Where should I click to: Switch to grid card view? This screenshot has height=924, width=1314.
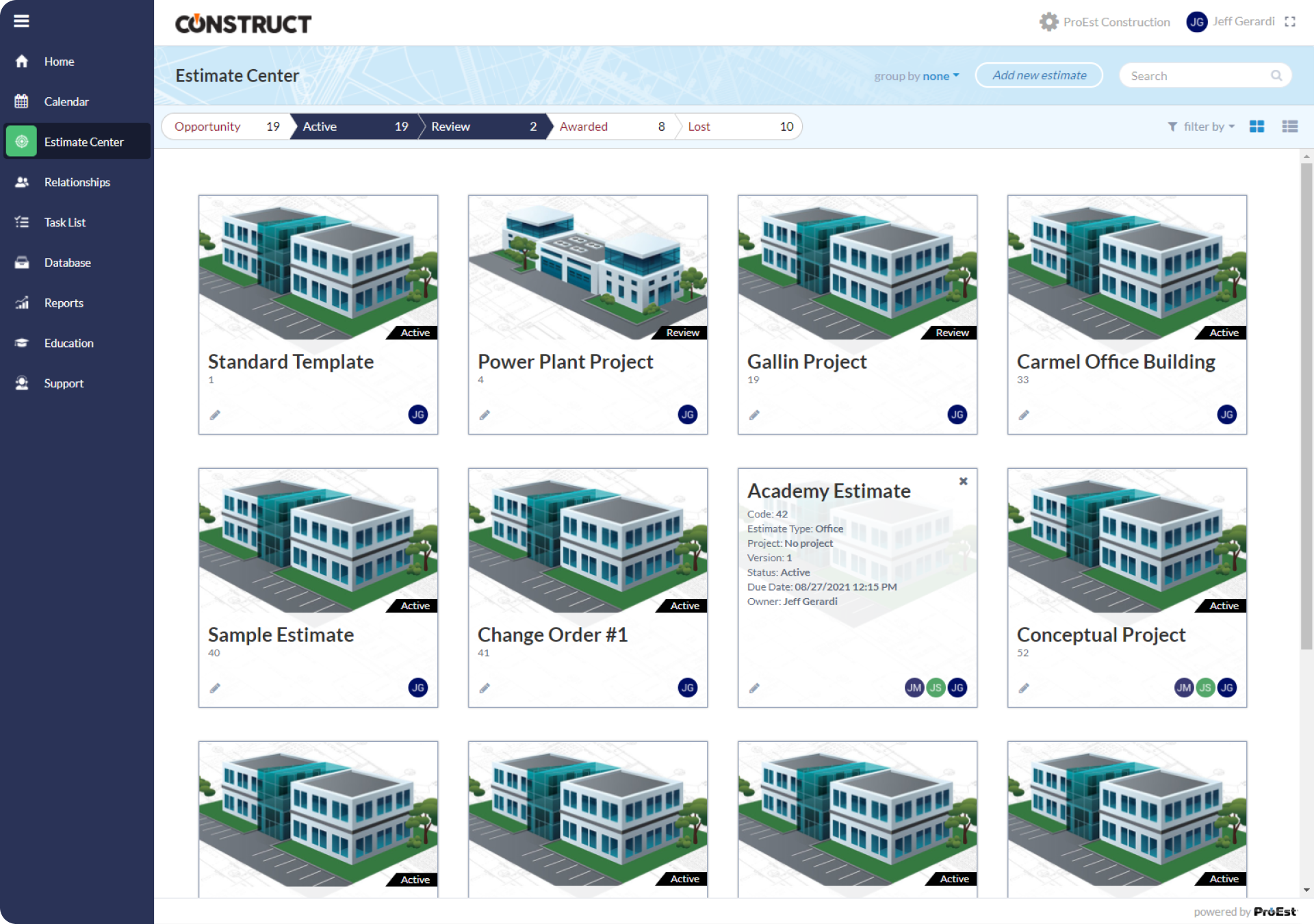(1257, 127)
